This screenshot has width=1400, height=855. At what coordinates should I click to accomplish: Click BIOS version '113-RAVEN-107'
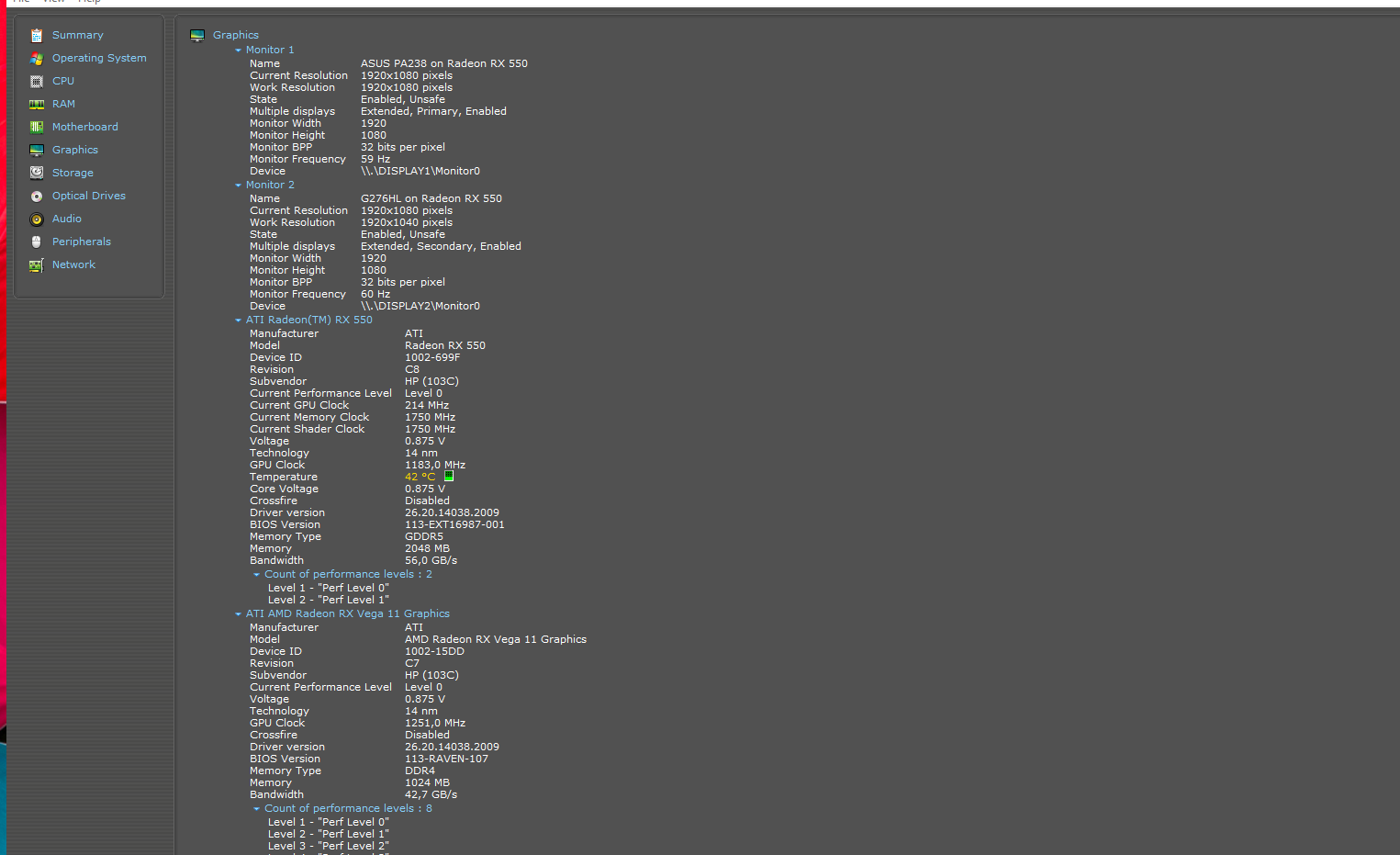446,759
